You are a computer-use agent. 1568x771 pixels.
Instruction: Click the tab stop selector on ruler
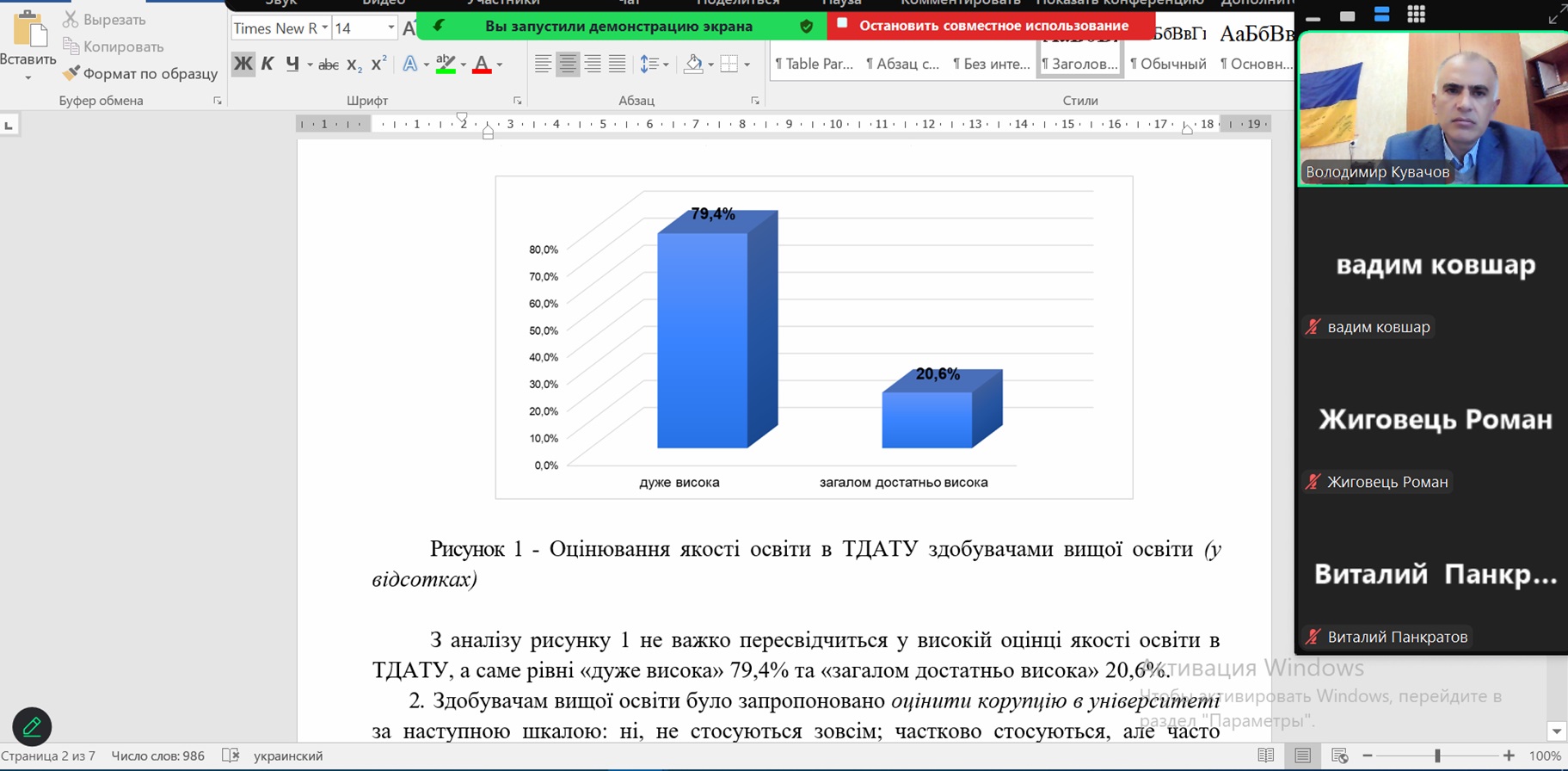(9, 126)
